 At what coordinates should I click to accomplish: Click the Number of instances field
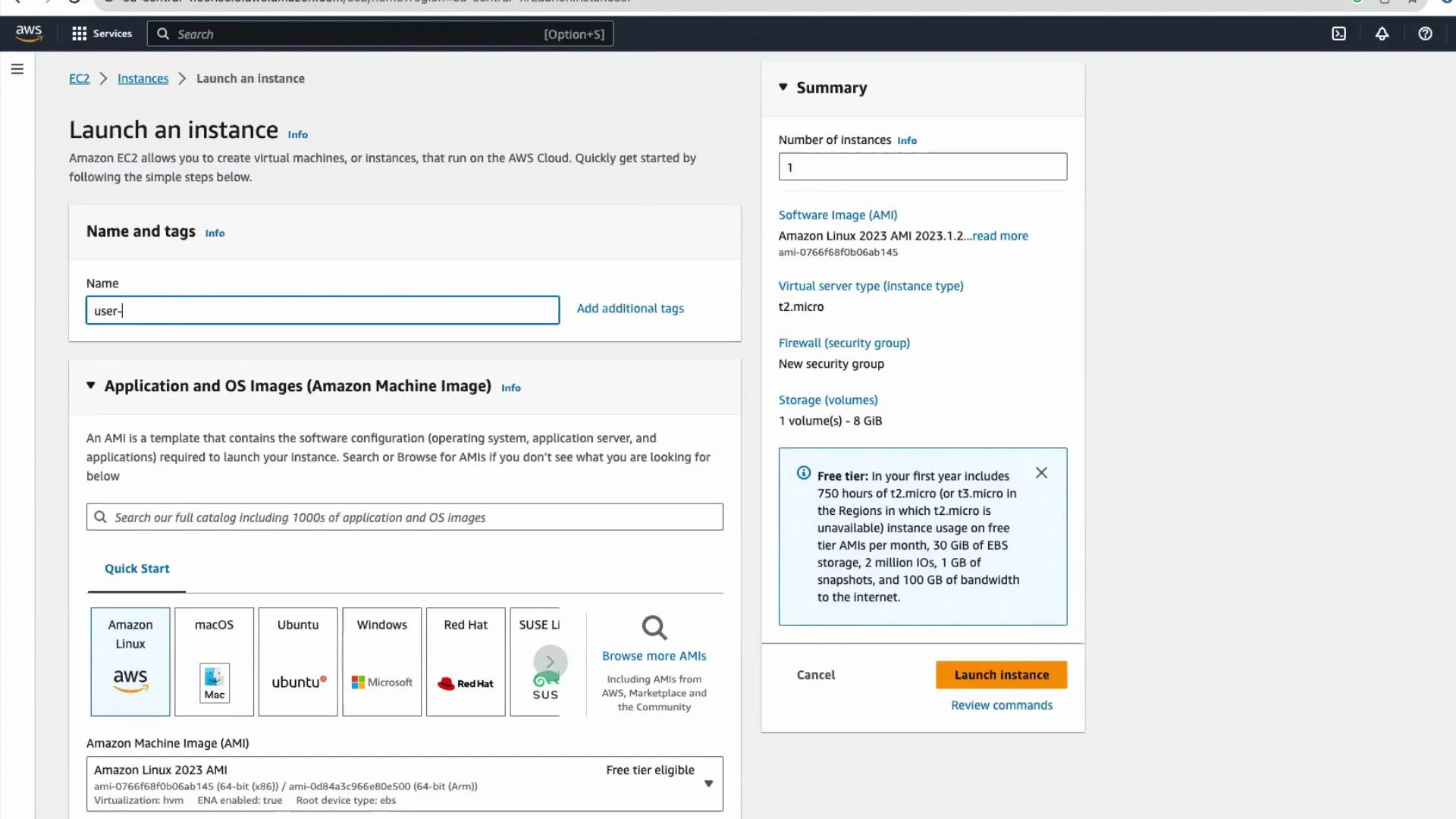pos(922,167)
